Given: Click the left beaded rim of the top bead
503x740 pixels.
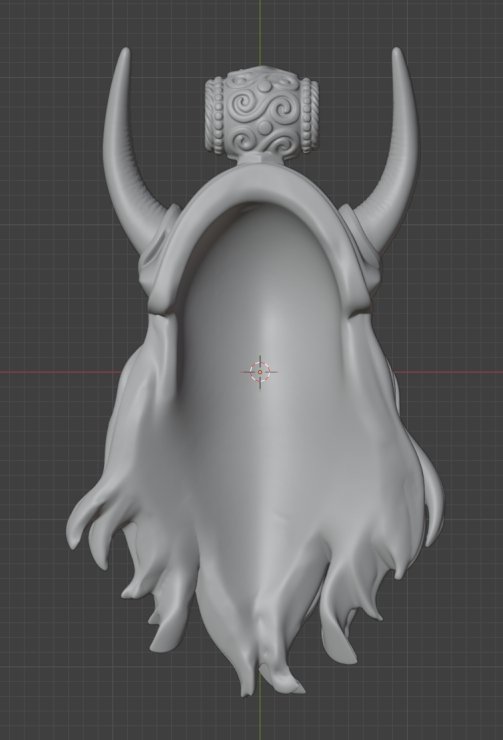Looking at the screenshot, I should (x=216, y=116).
